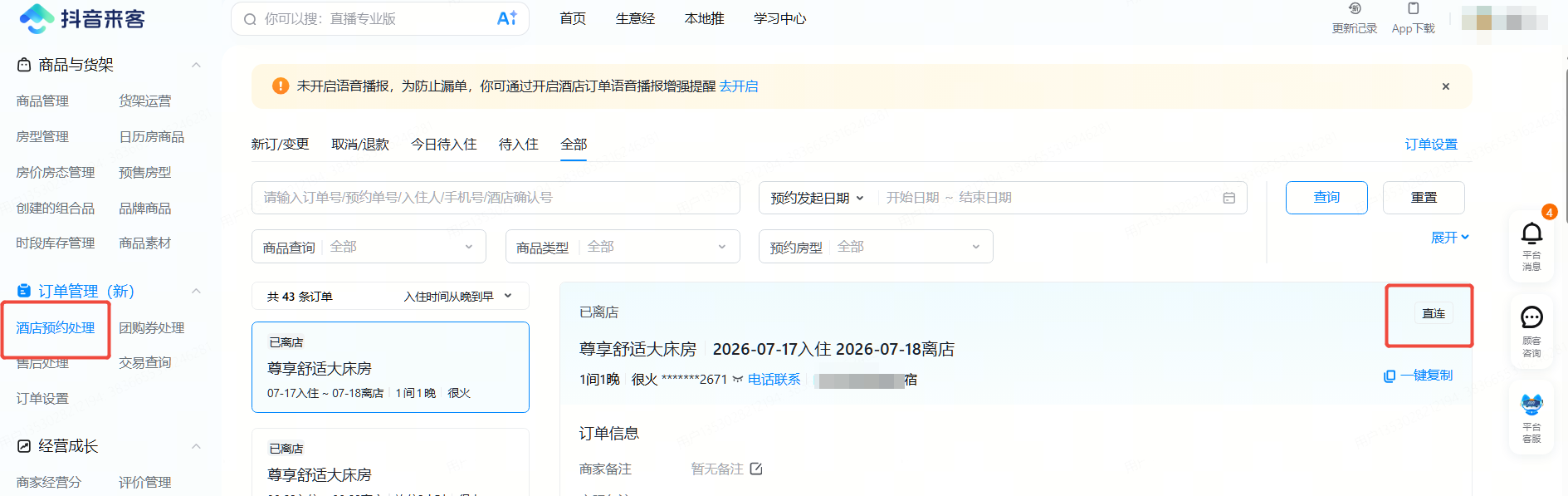Open 本地推 in top navigation
This screenshot has height=496, width=1568.
point(705,18)
